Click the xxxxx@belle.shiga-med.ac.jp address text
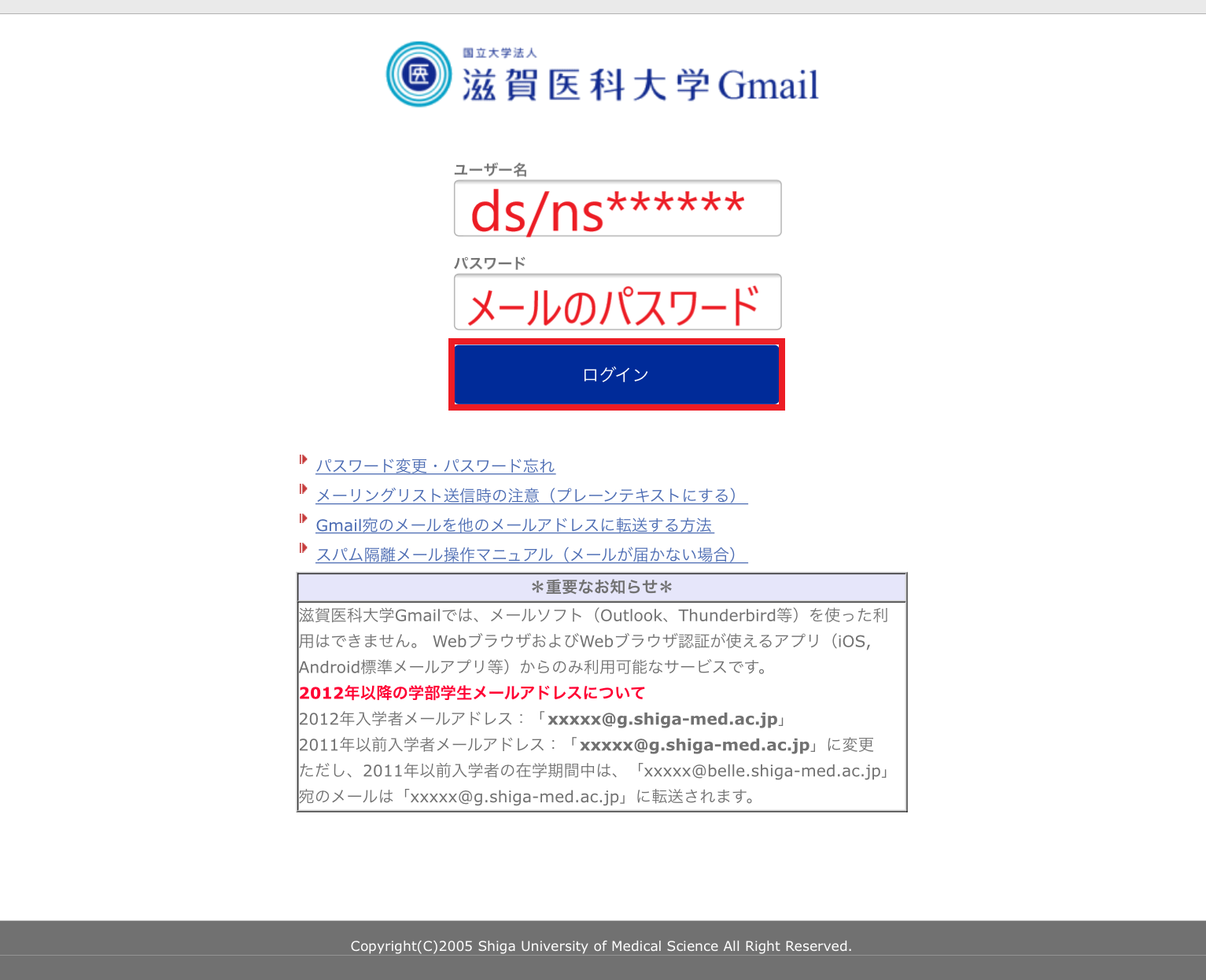This screenshot has width=1206, height=980. [x=762, y=771]
